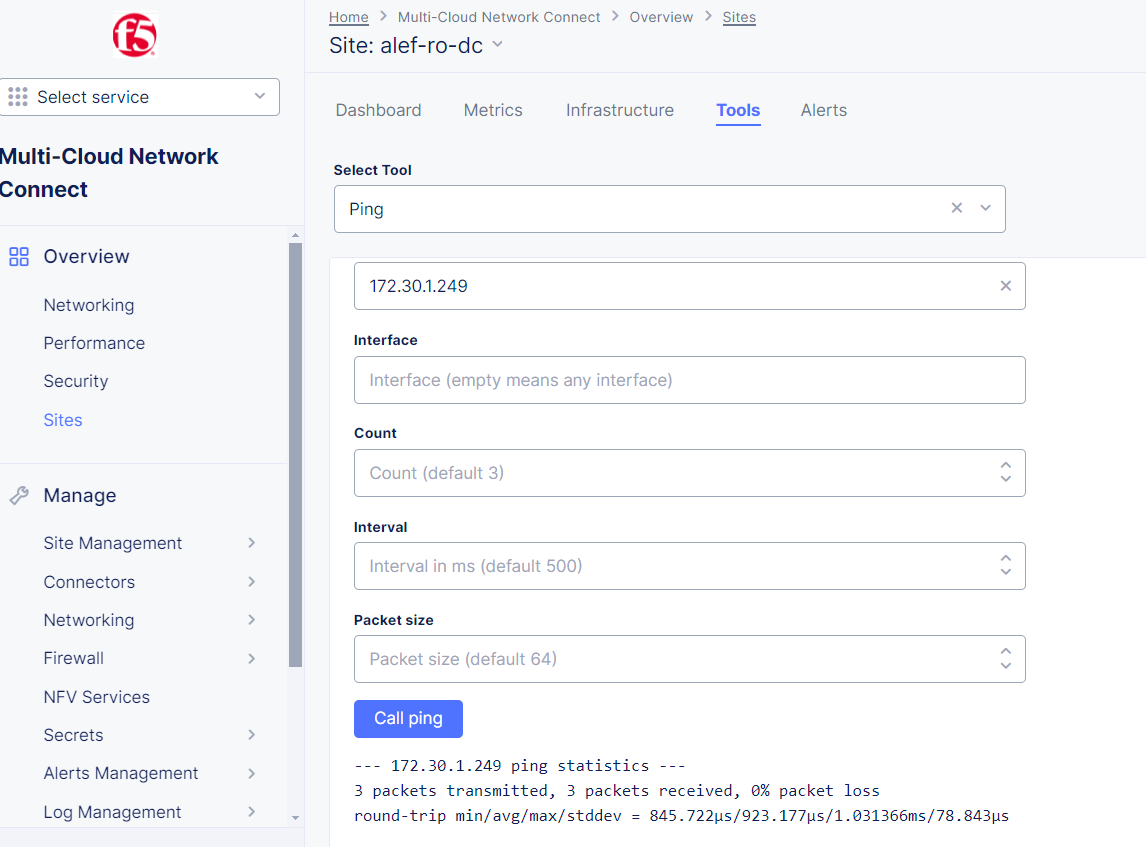Increase the Interval stepper value
1146x847 pixels.
pos(1006,559)
